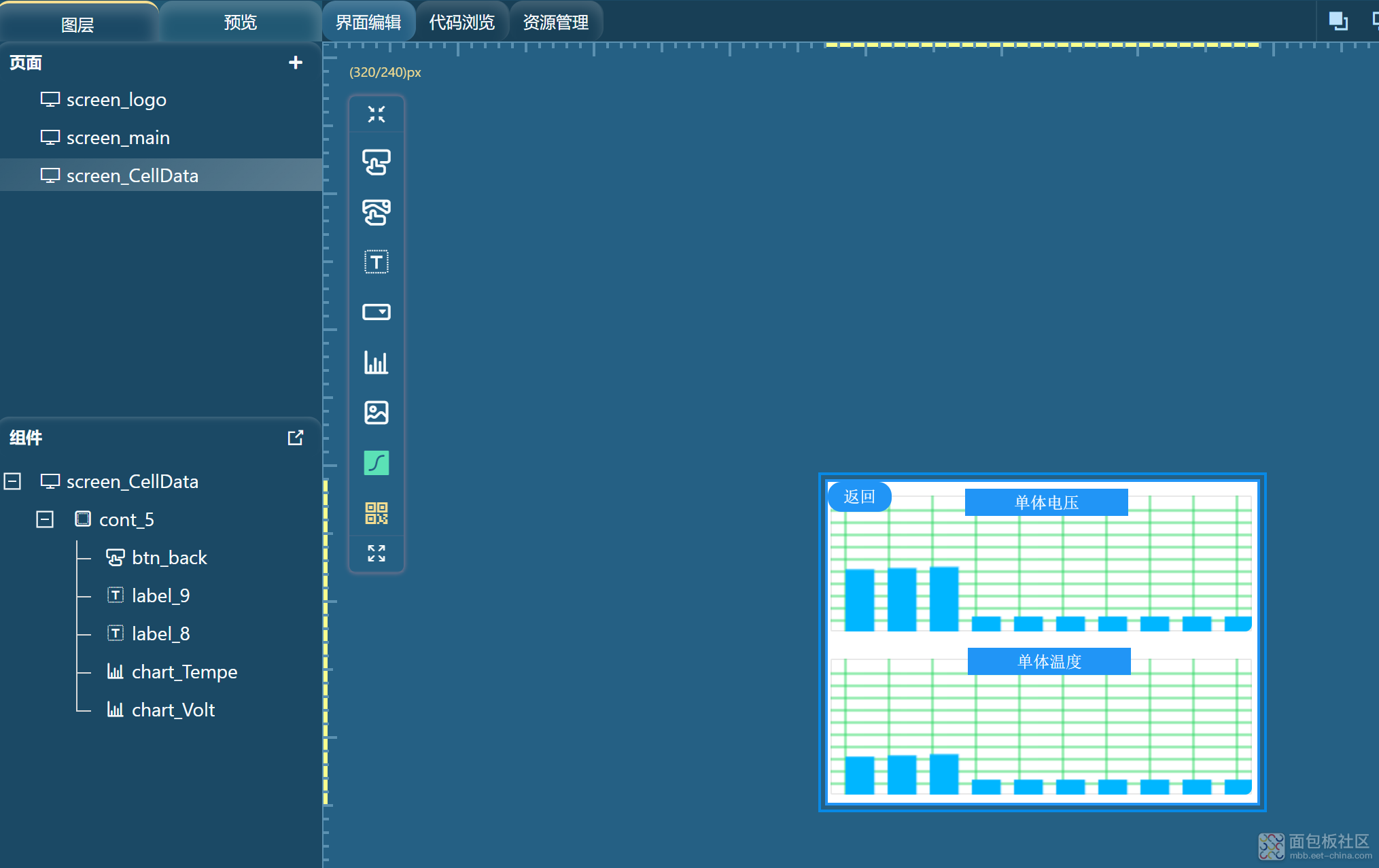Select the 单体温度 label on canvas

[1049, 661]
